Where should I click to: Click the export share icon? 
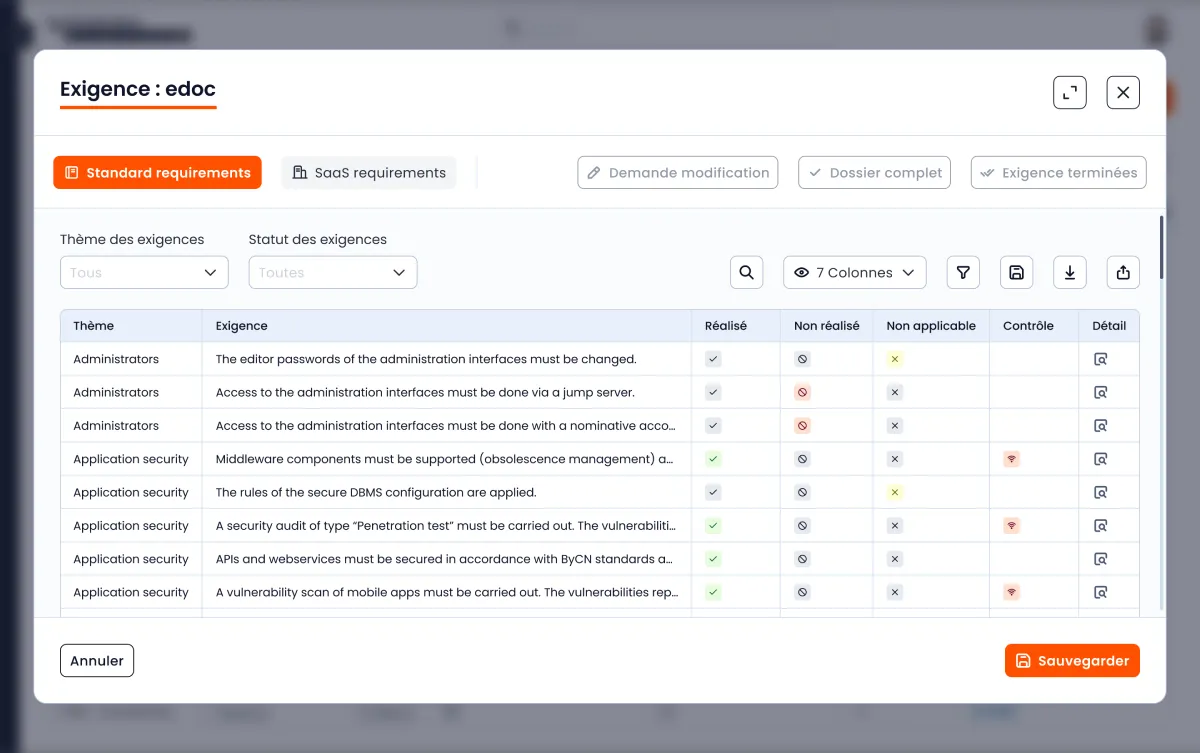1122,272
